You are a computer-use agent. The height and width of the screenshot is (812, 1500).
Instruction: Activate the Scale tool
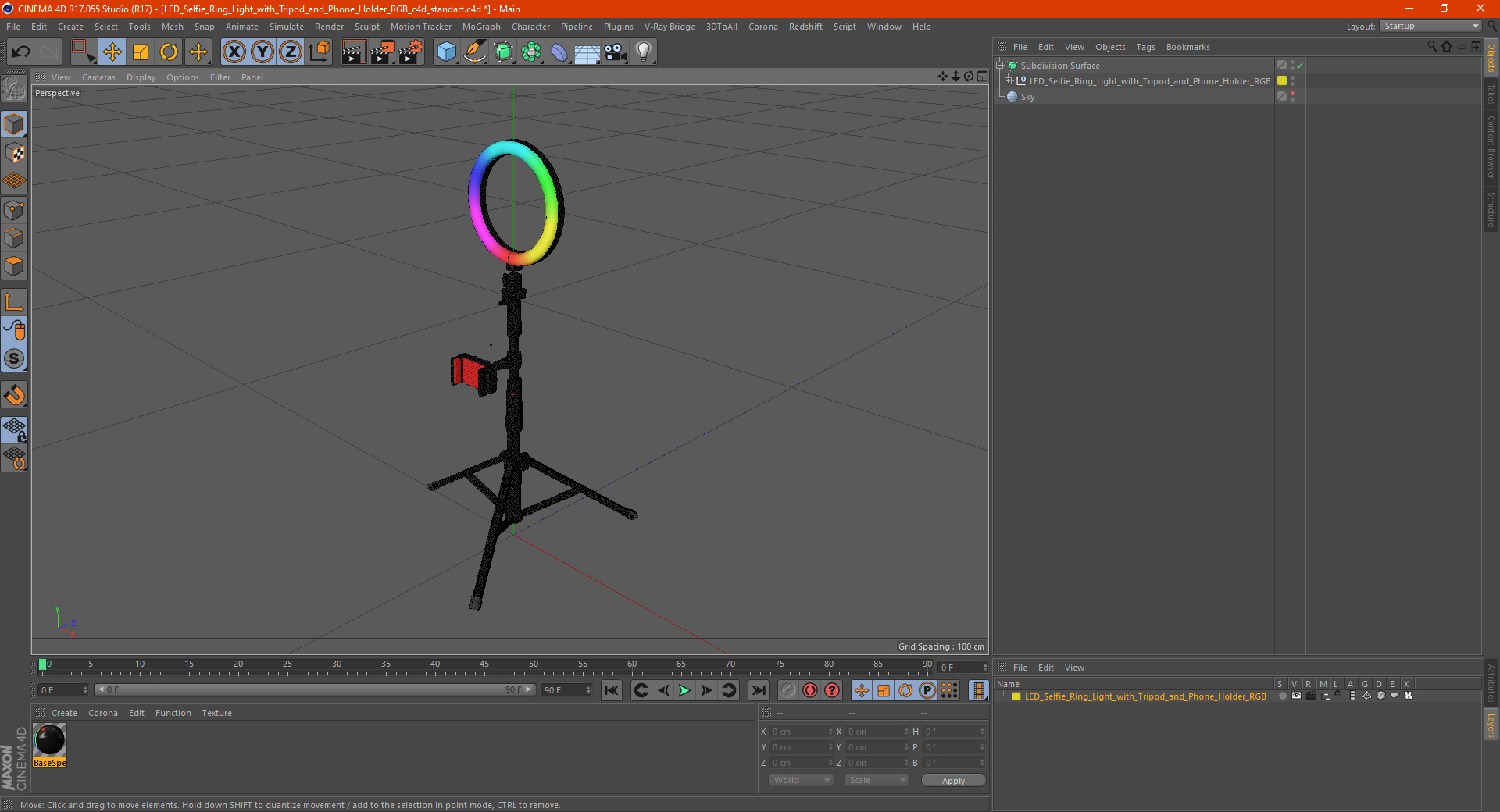(x=141, y=52)
